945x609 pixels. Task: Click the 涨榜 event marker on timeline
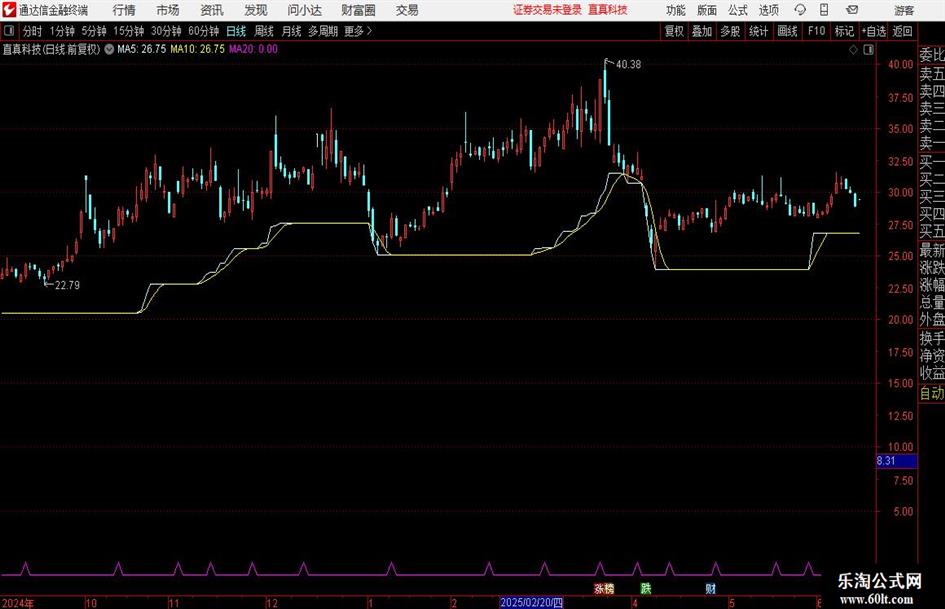pos(604,589)
